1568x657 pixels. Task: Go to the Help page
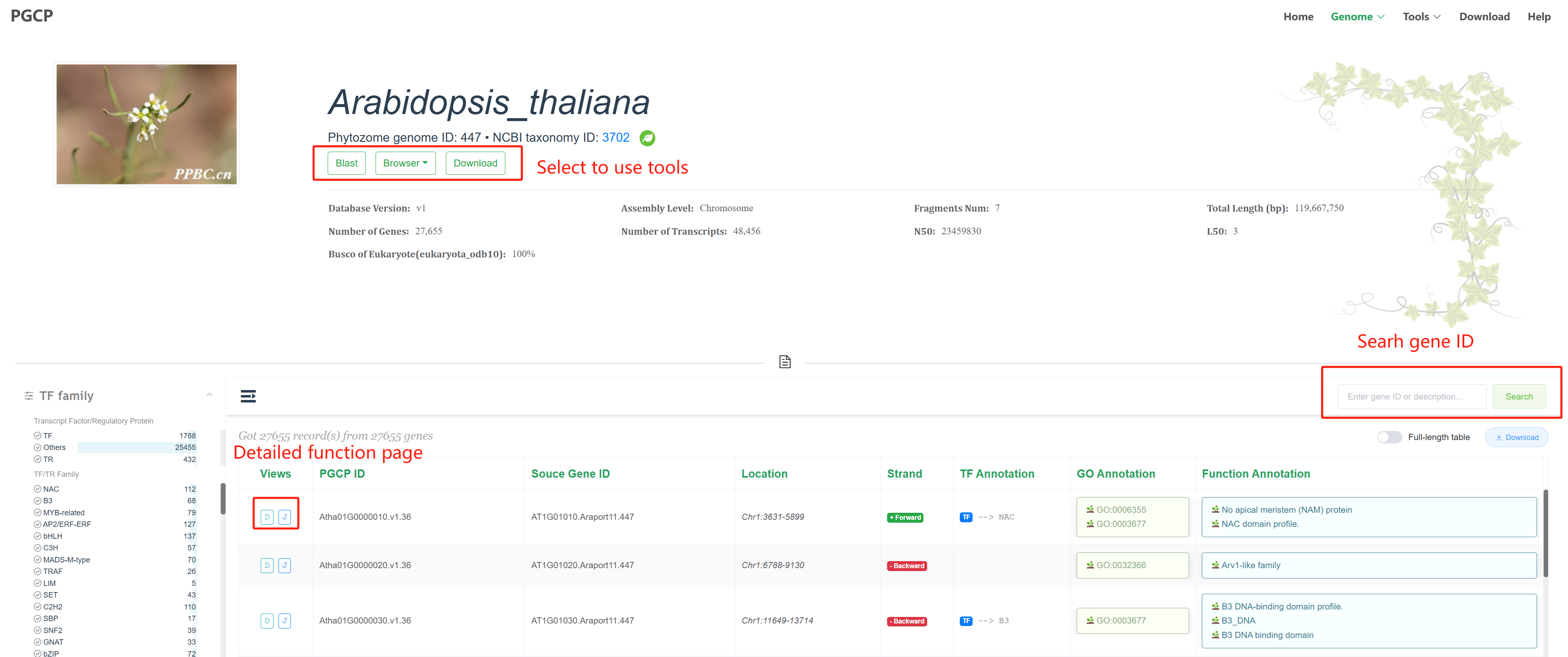click(x=1538, y=17)
